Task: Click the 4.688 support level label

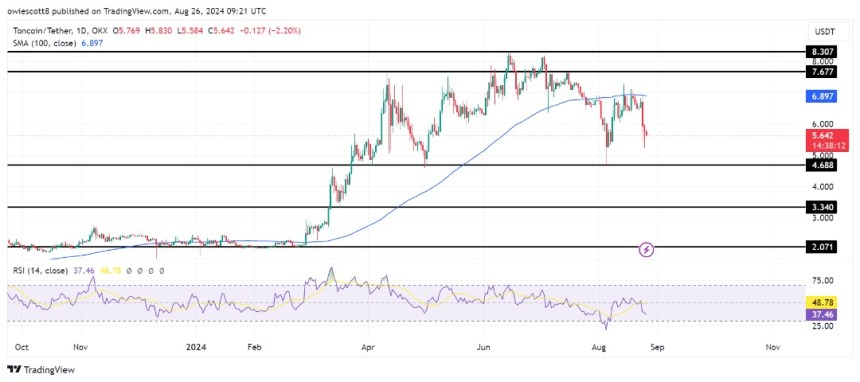Action: point(821,165)
